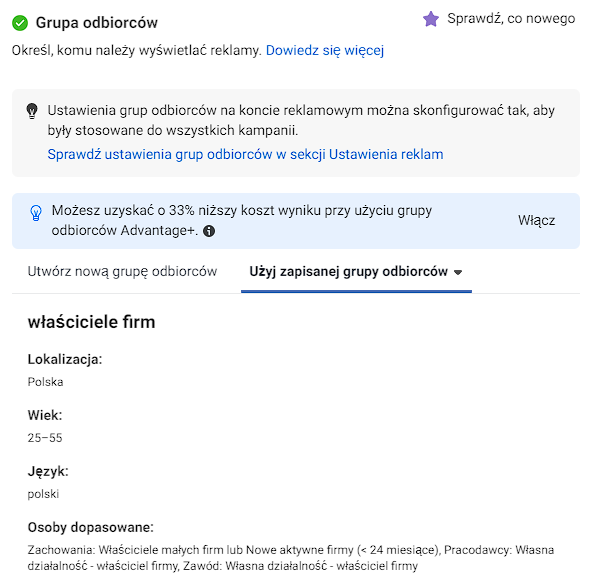Follow the Dowiedz się więcej link
The height and width of the screenshot is (578, 594).
pyautogui.click(x=325, y=50)
